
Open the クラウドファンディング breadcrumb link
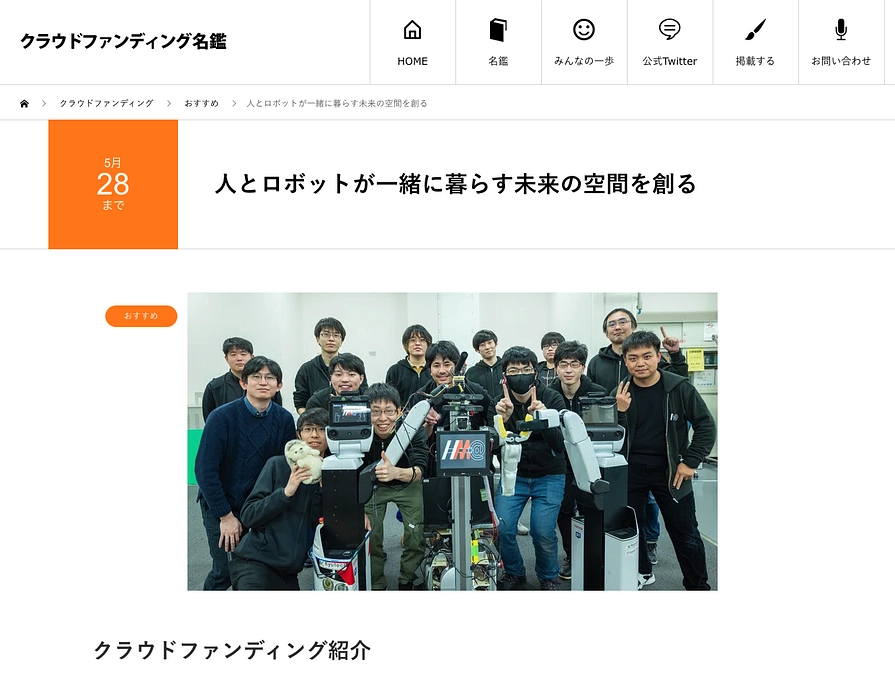click(x=106, y=102)
